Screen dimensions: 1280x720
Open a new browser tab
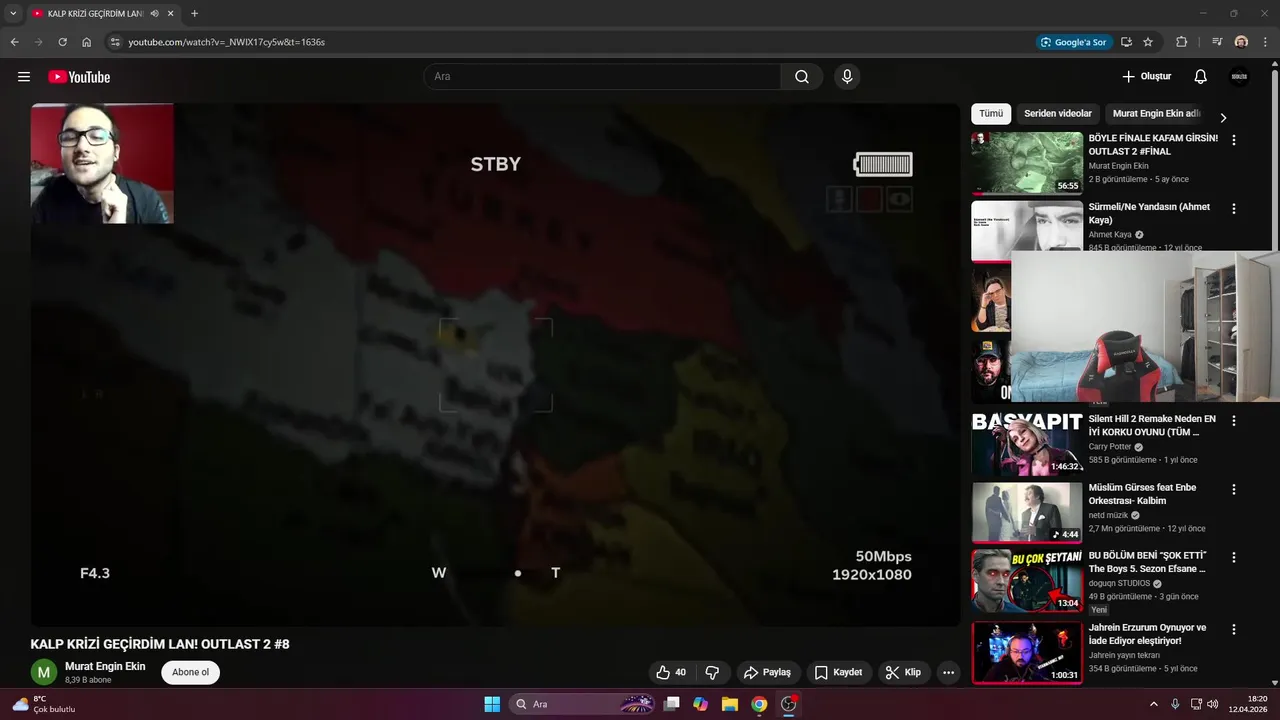tap(194, 13)
